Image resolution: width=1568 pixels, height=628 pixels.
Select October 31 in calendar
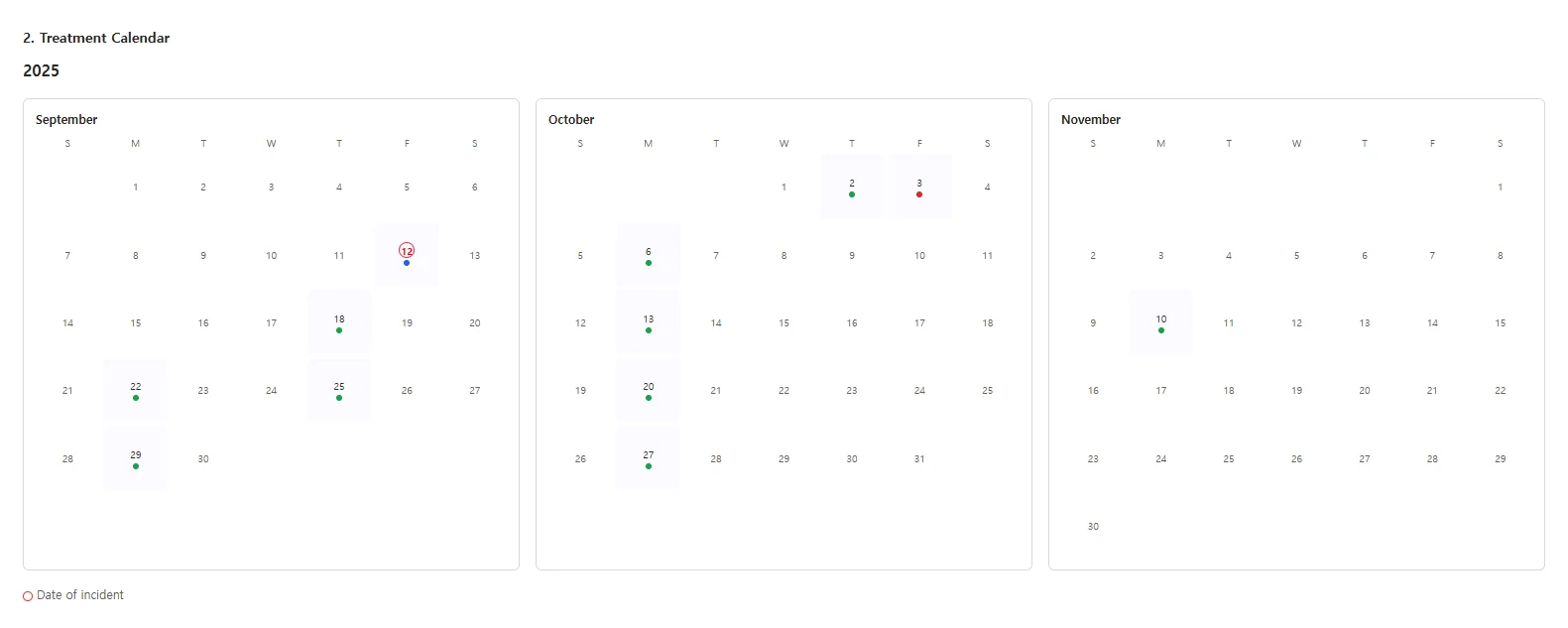coord(919,458)
